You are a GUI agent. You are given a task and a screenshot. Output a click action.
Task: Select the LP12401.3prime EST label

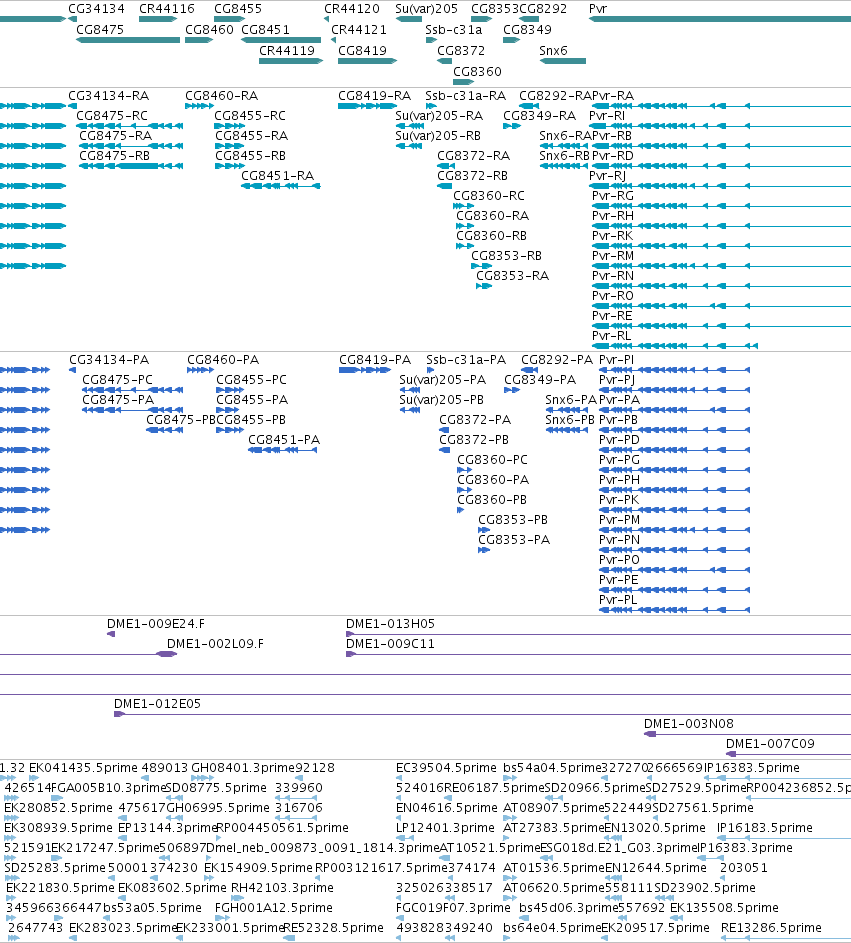445,828
